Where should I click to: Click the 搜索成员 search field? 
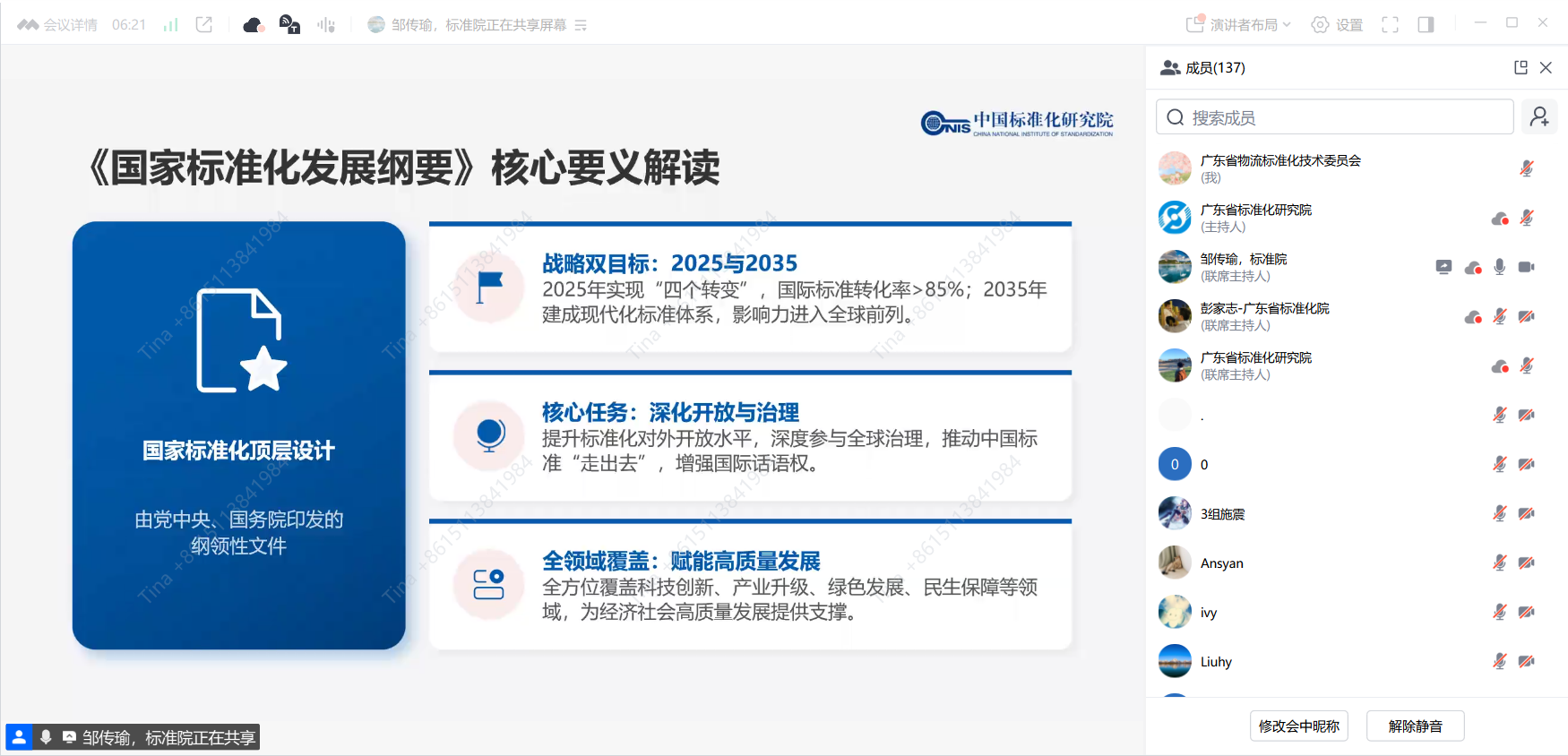[x=1334, y=117]
